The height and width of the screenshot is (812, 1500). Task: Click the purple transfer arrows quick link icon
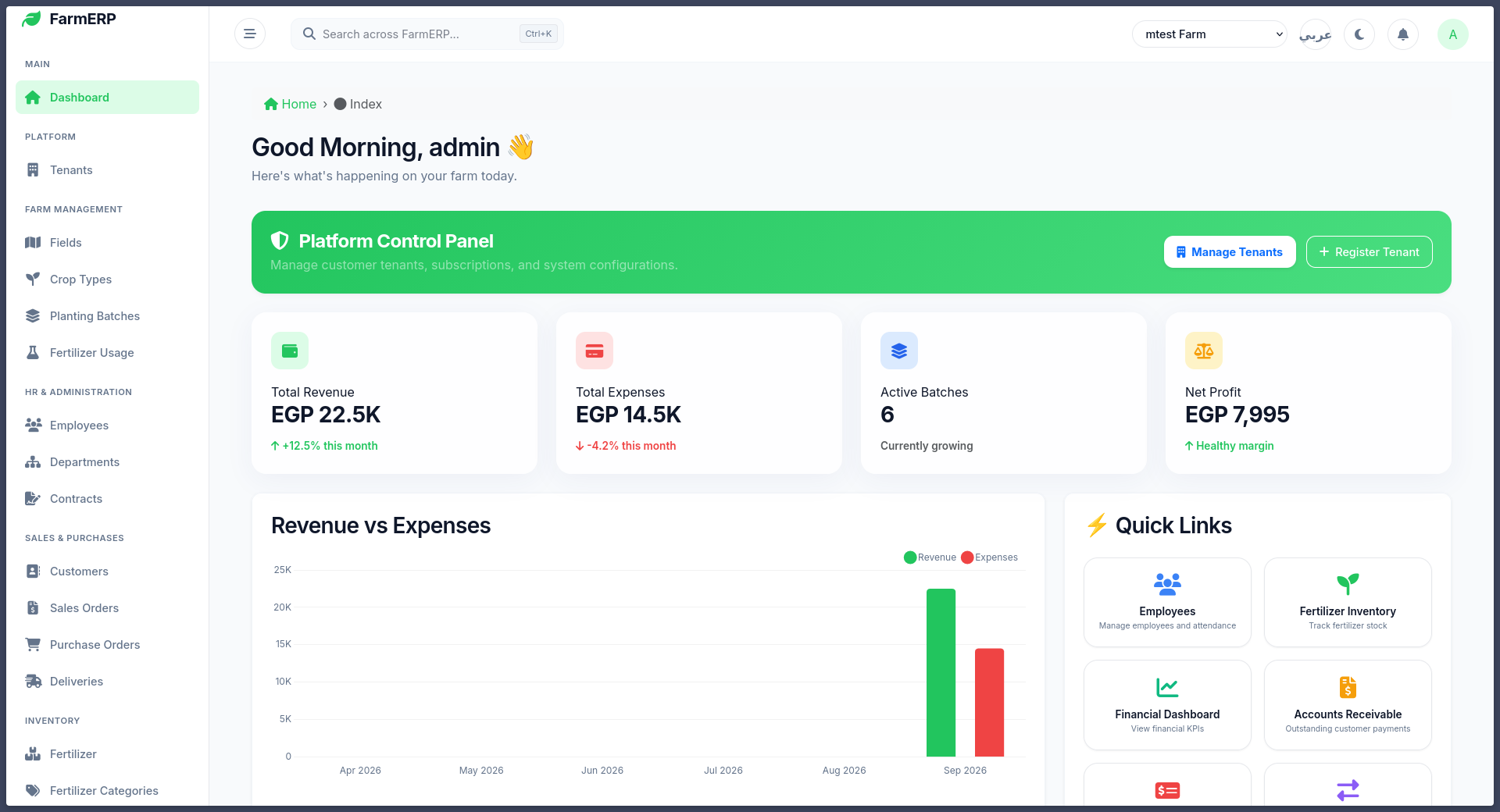click(1348, 790)
